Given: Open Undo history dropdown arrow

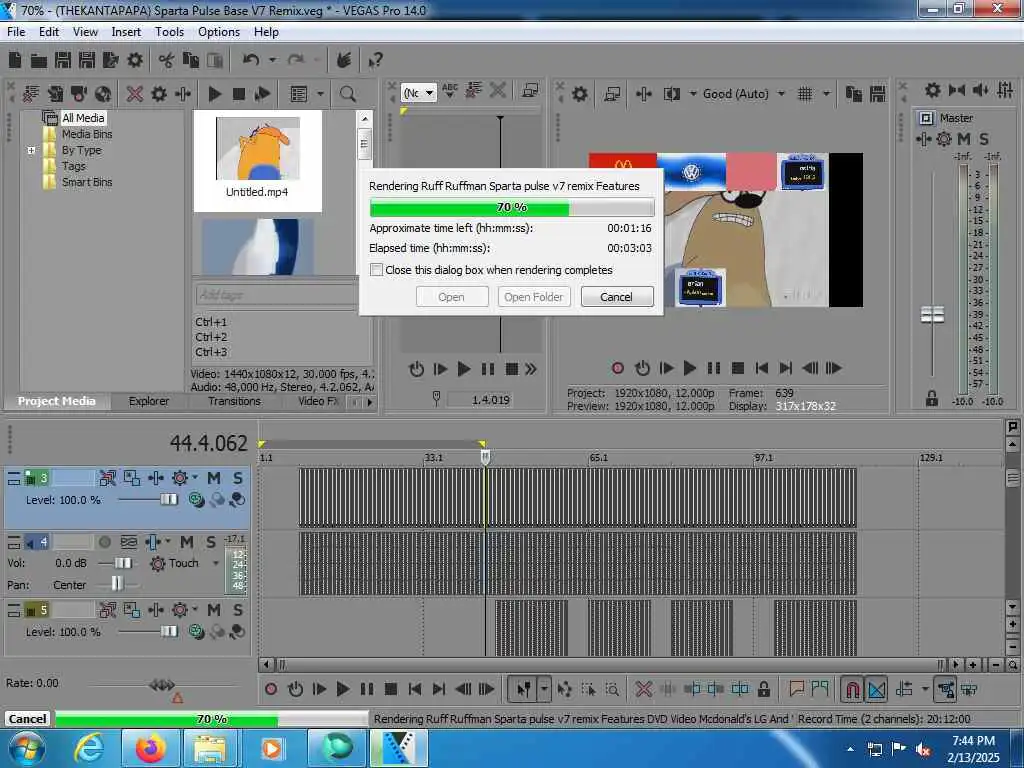Looking at the screenshot, I should pyautogui.click(x=272, y=60).
